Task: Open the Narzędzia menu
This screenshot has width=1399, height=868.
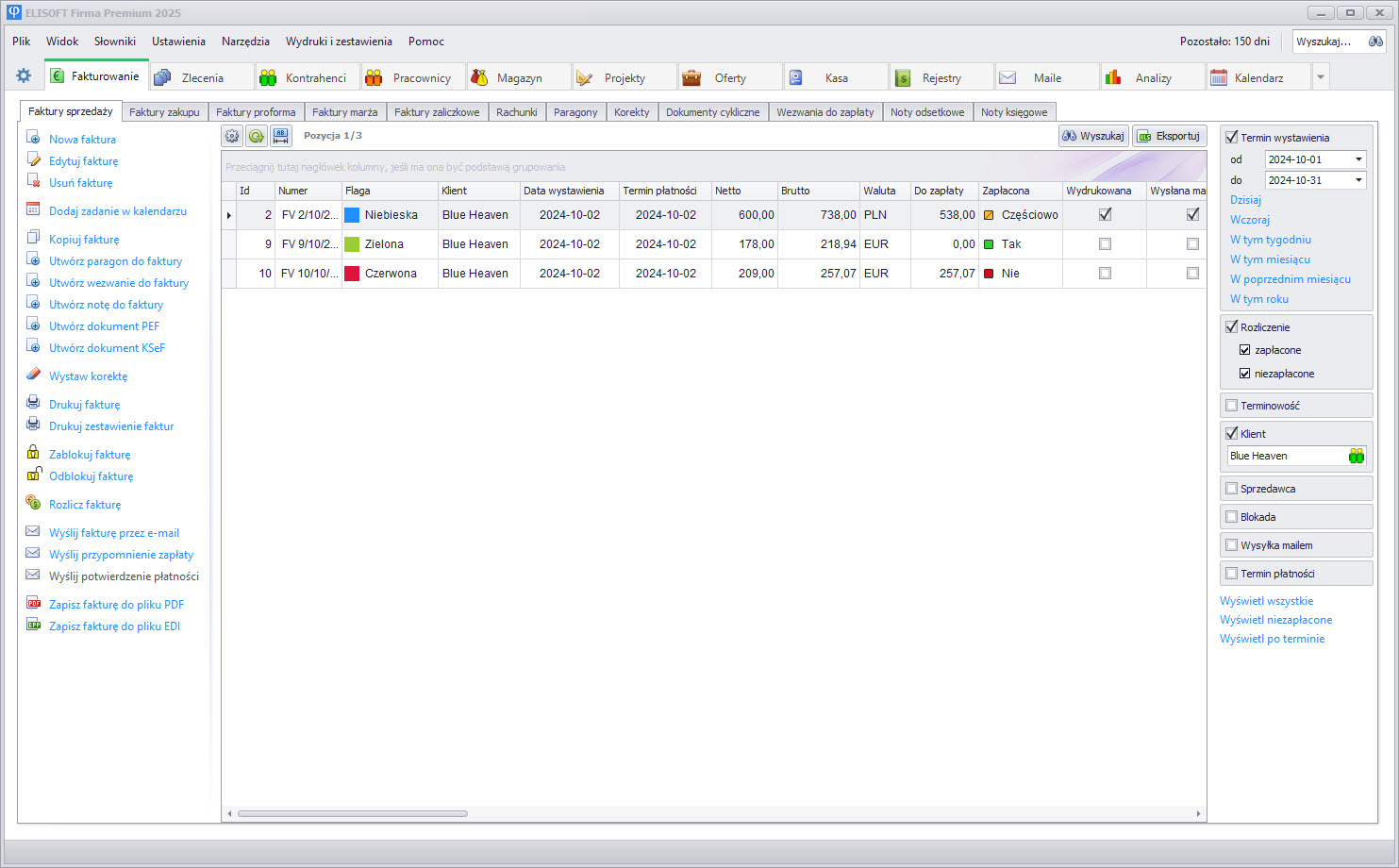Action: [x=245, y=42]
